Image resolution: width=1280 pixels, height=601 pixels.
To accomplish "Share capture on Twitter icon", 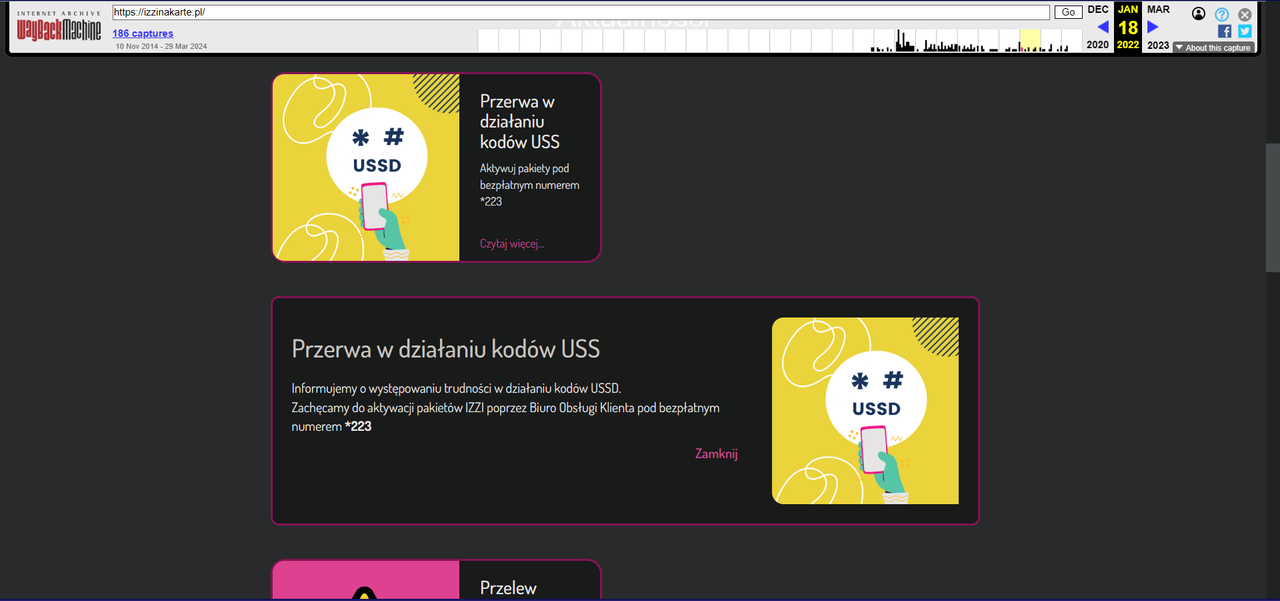I will [1245, 31].
